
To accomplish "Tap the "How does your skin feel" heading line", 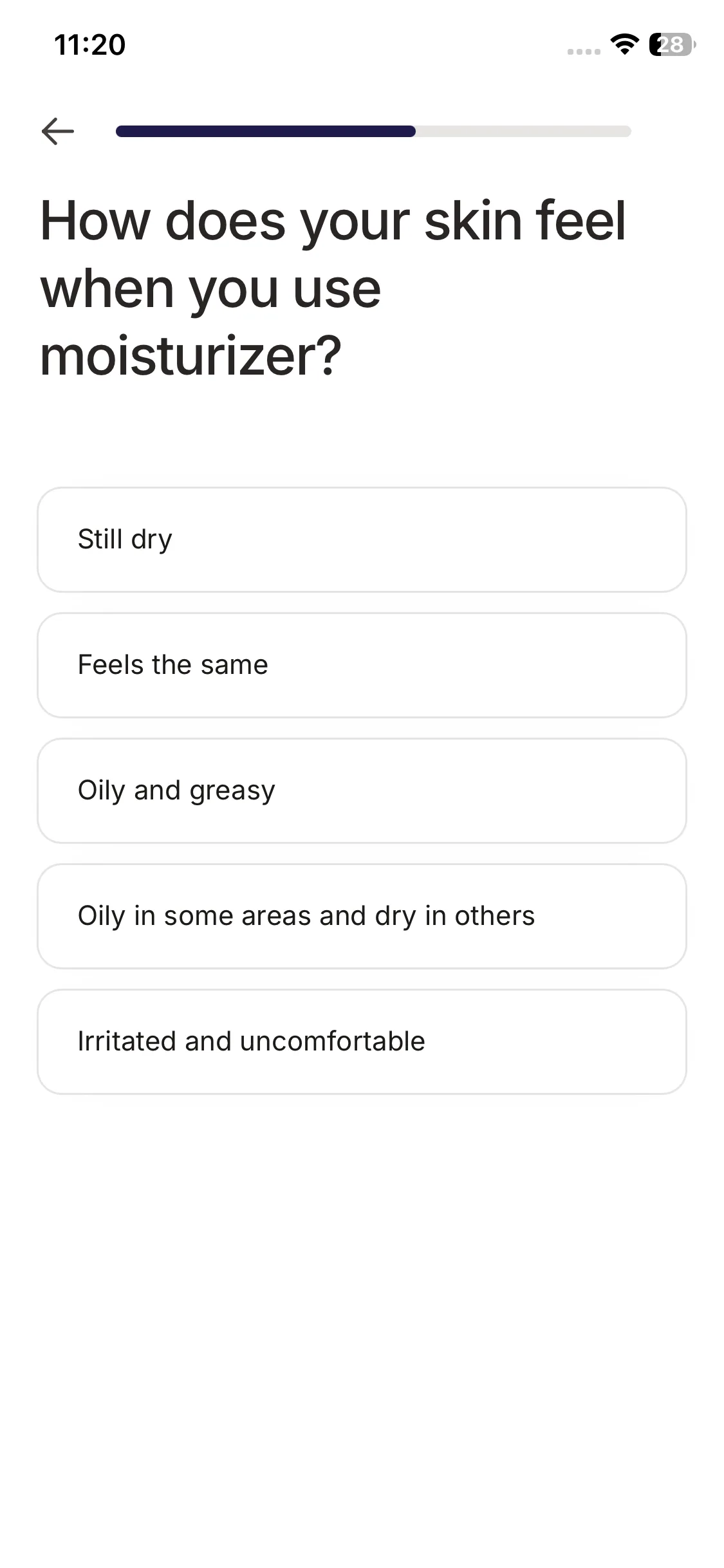I will [x=333, y=221].
